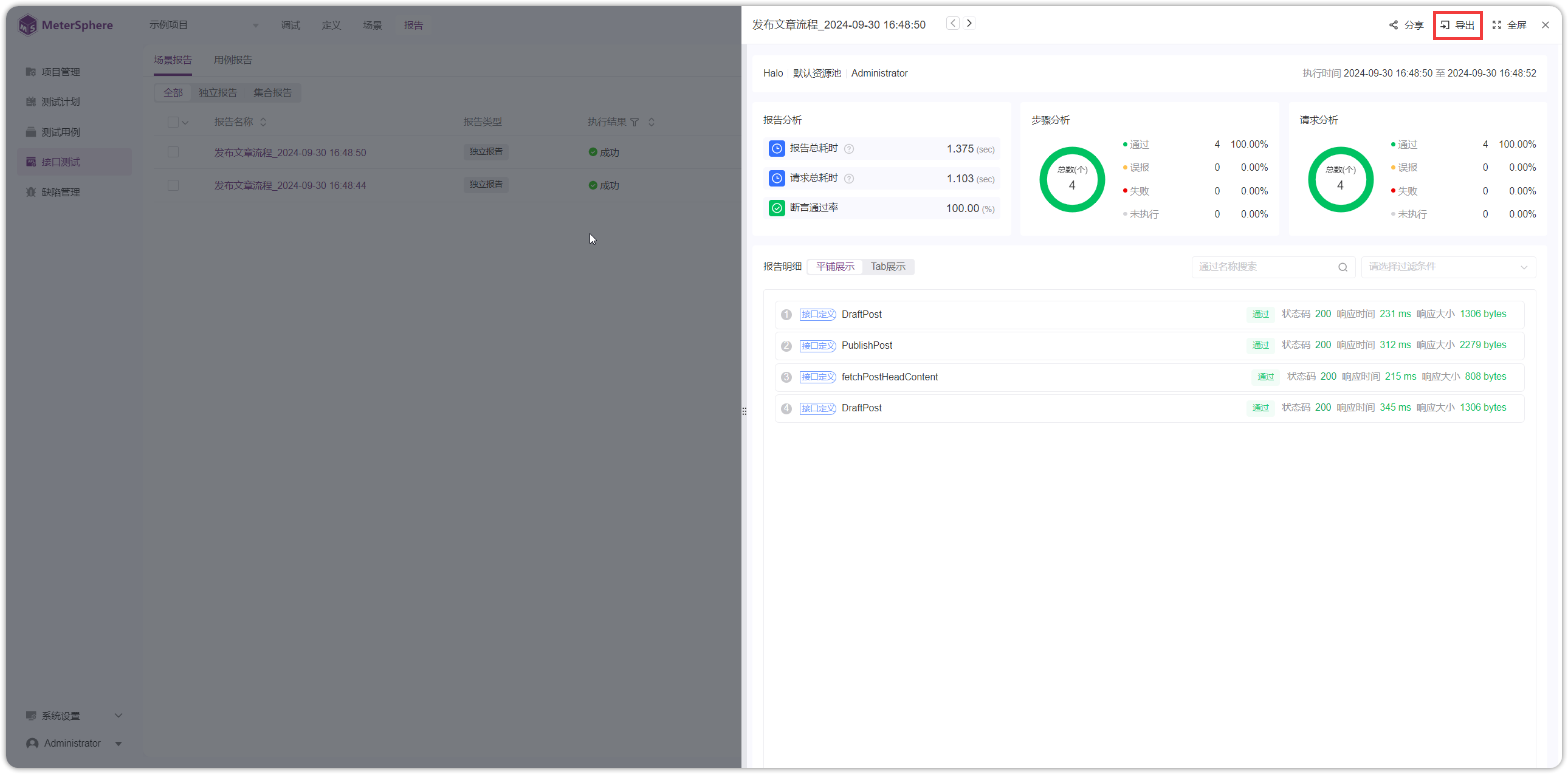Click the 执行结果 filter funnel icon
The height and width of the screenshot is (774, 1568).
(634, 122)
